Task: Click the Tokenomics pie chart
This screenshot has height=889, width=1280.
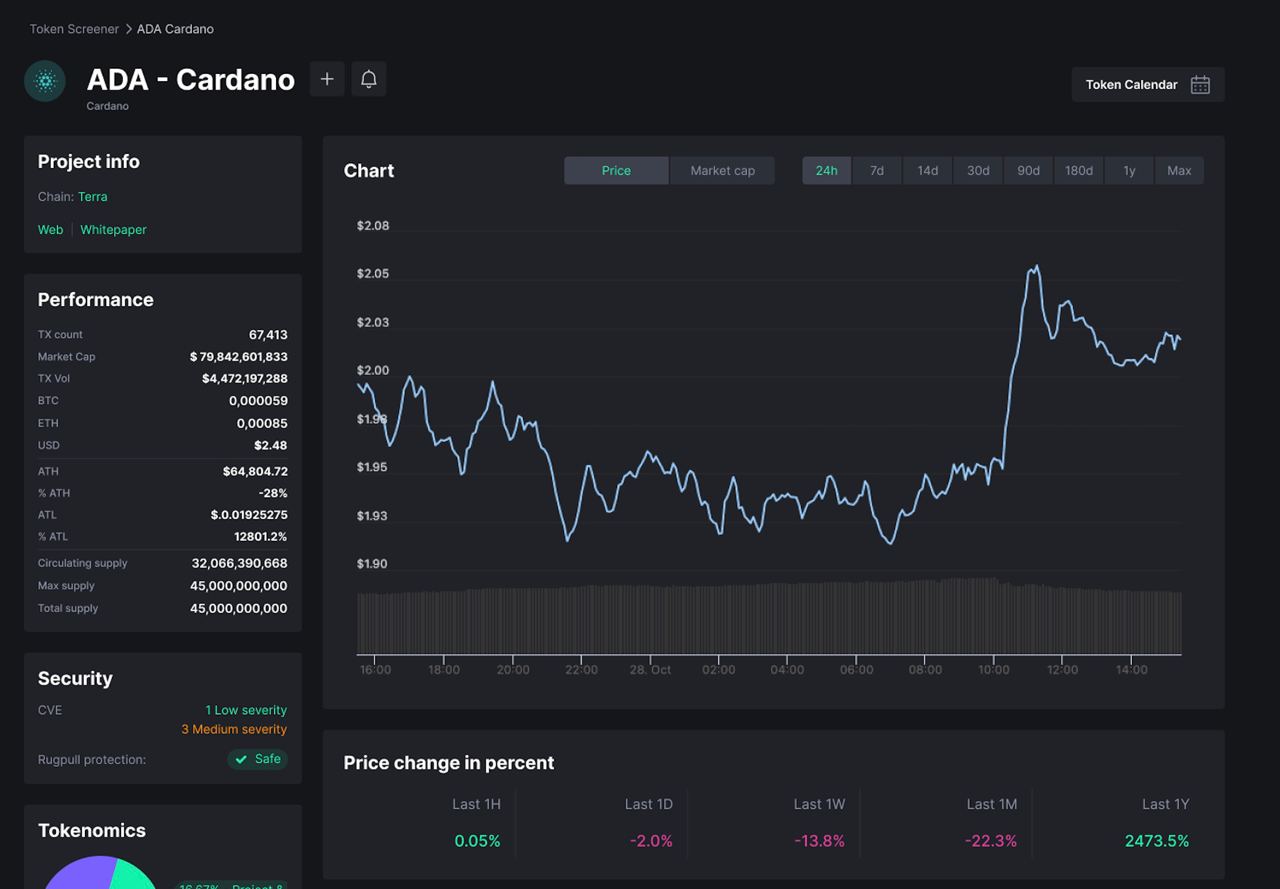Action: (100, 873)
